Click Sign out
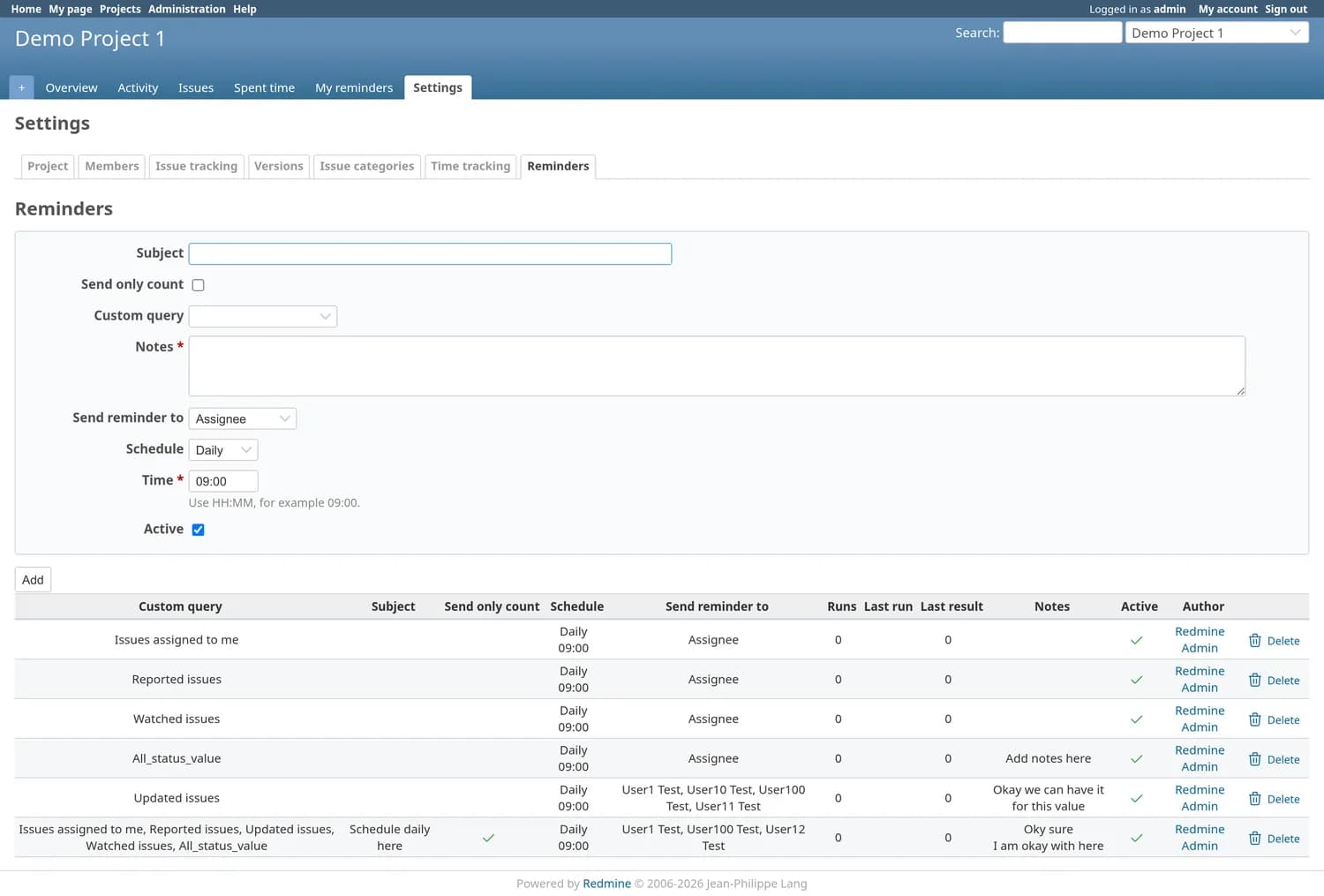 click(1286, 9)
